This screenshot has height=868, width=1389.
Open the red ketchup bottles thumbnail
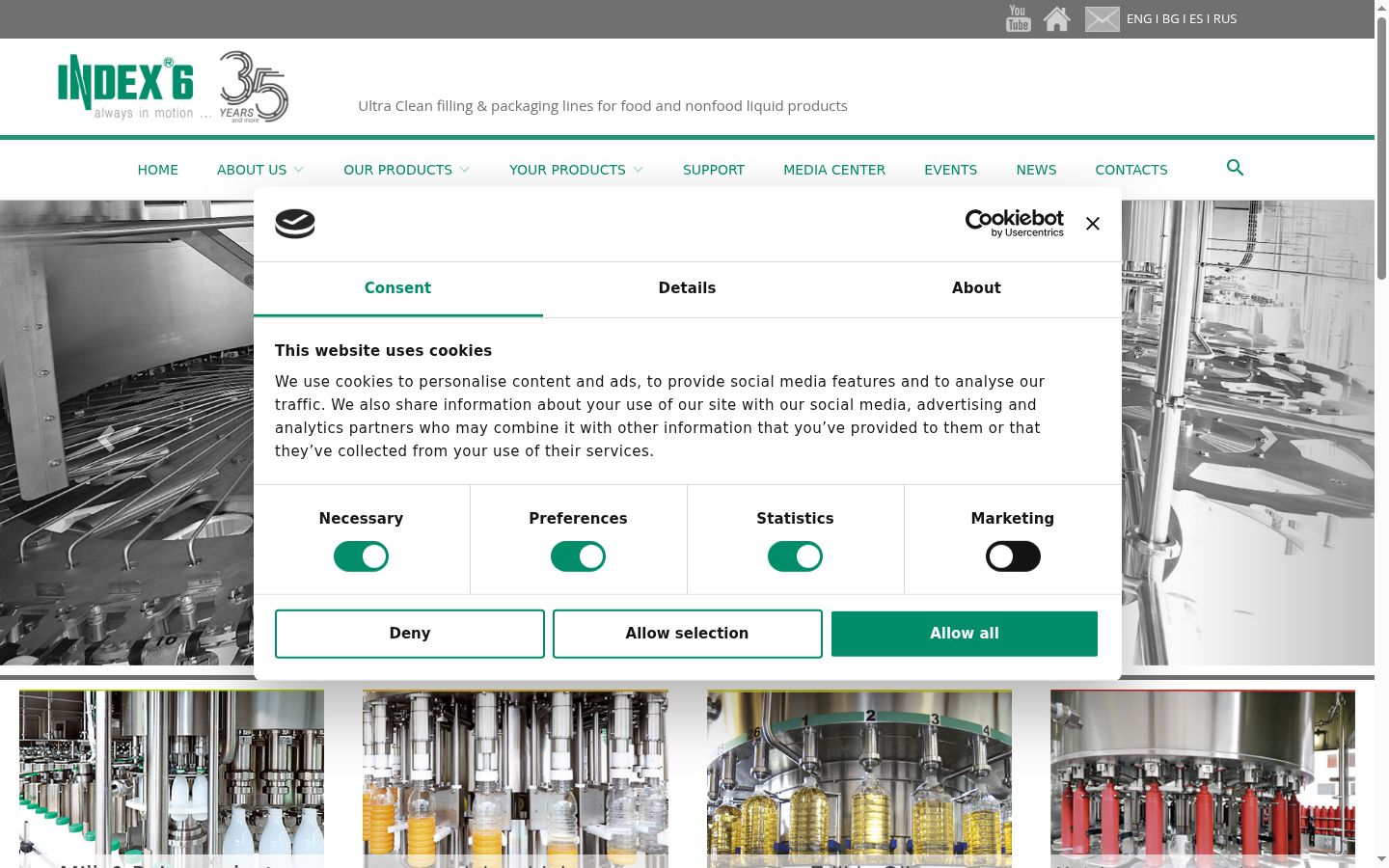[1203, 777]
